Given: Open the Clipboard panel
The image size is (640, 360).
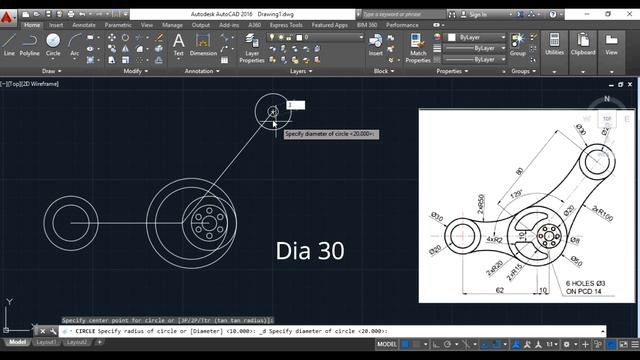Looking at the screenshot, I should coord(583,44).
